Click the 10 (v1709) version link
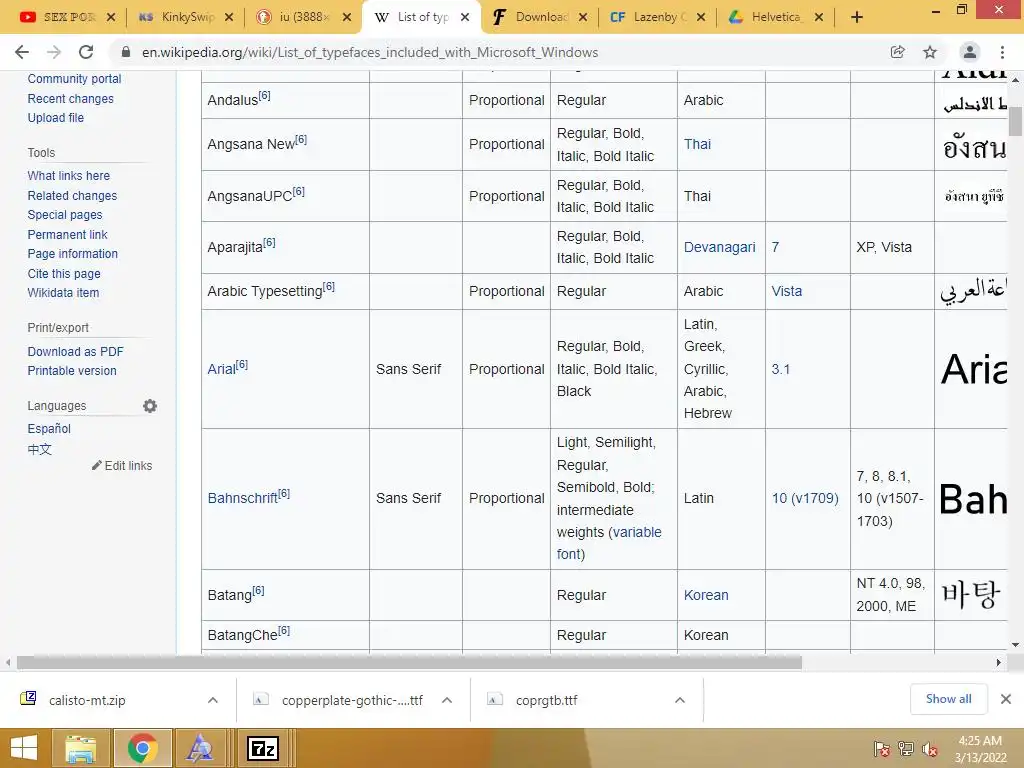The height and width of the screenshot is (768, 1024). click(x=805, y=498)
